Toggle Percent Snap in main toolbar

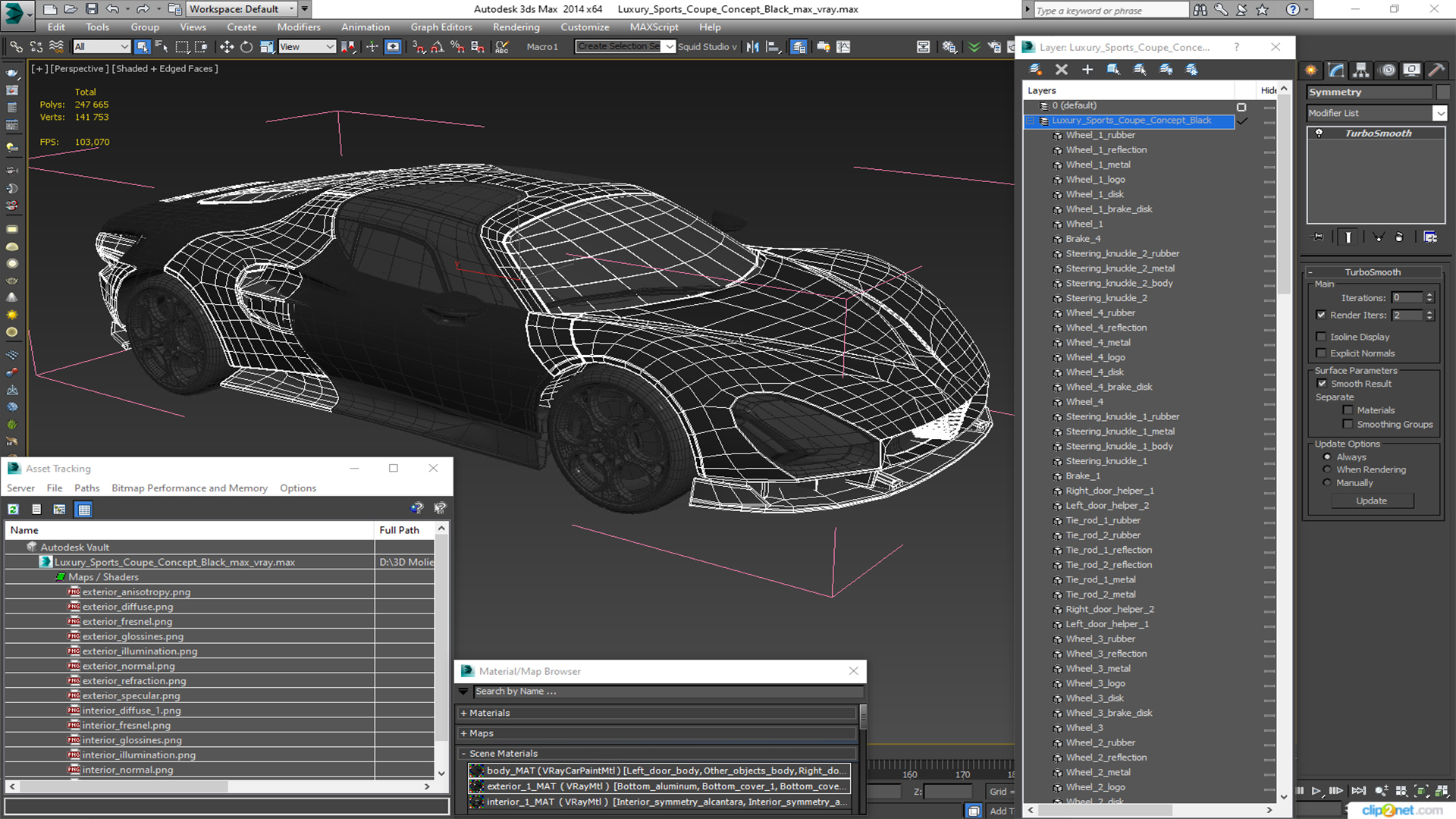point(457,47)
